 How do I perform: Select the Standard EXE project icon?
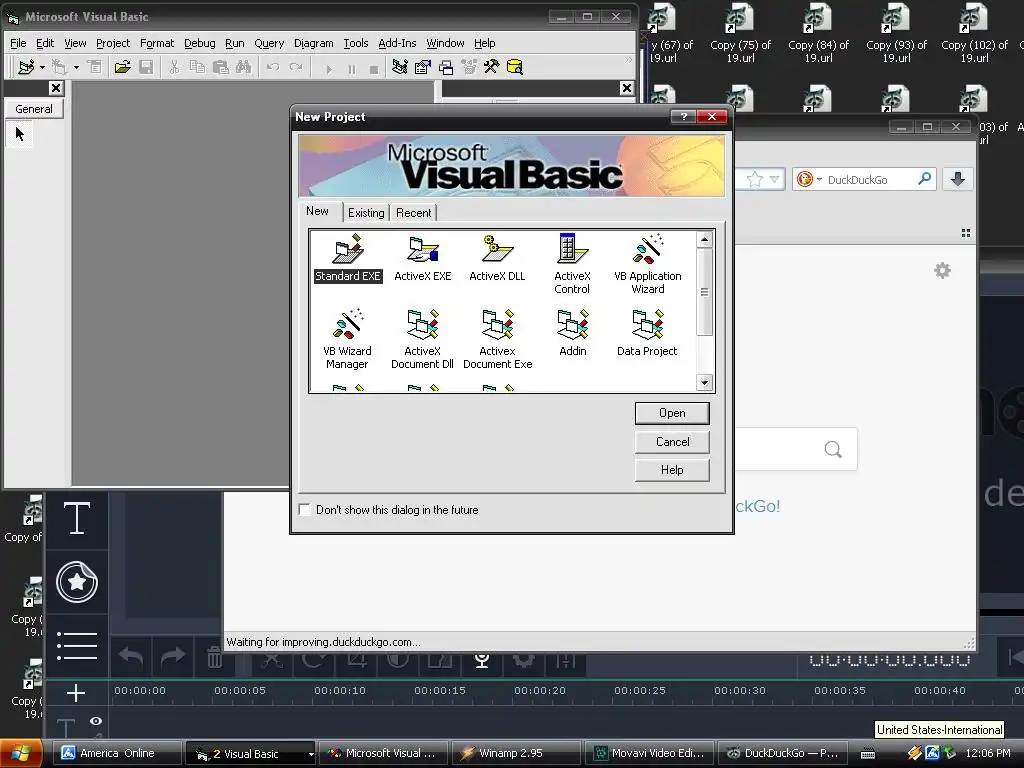(x=347, y=249)
